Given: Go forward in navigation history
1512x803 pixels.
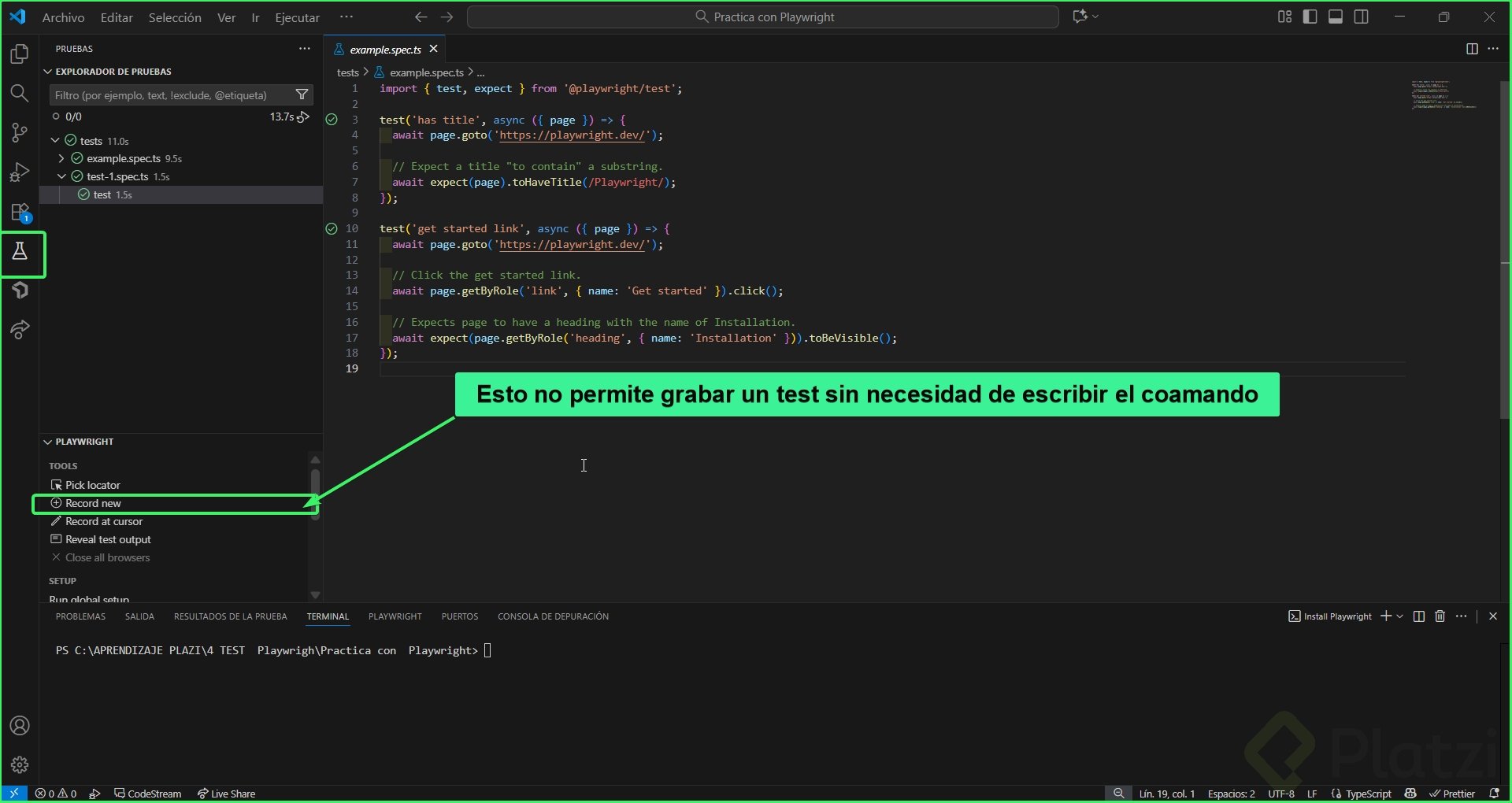Looking at the screenshot, I should [447, 17].
